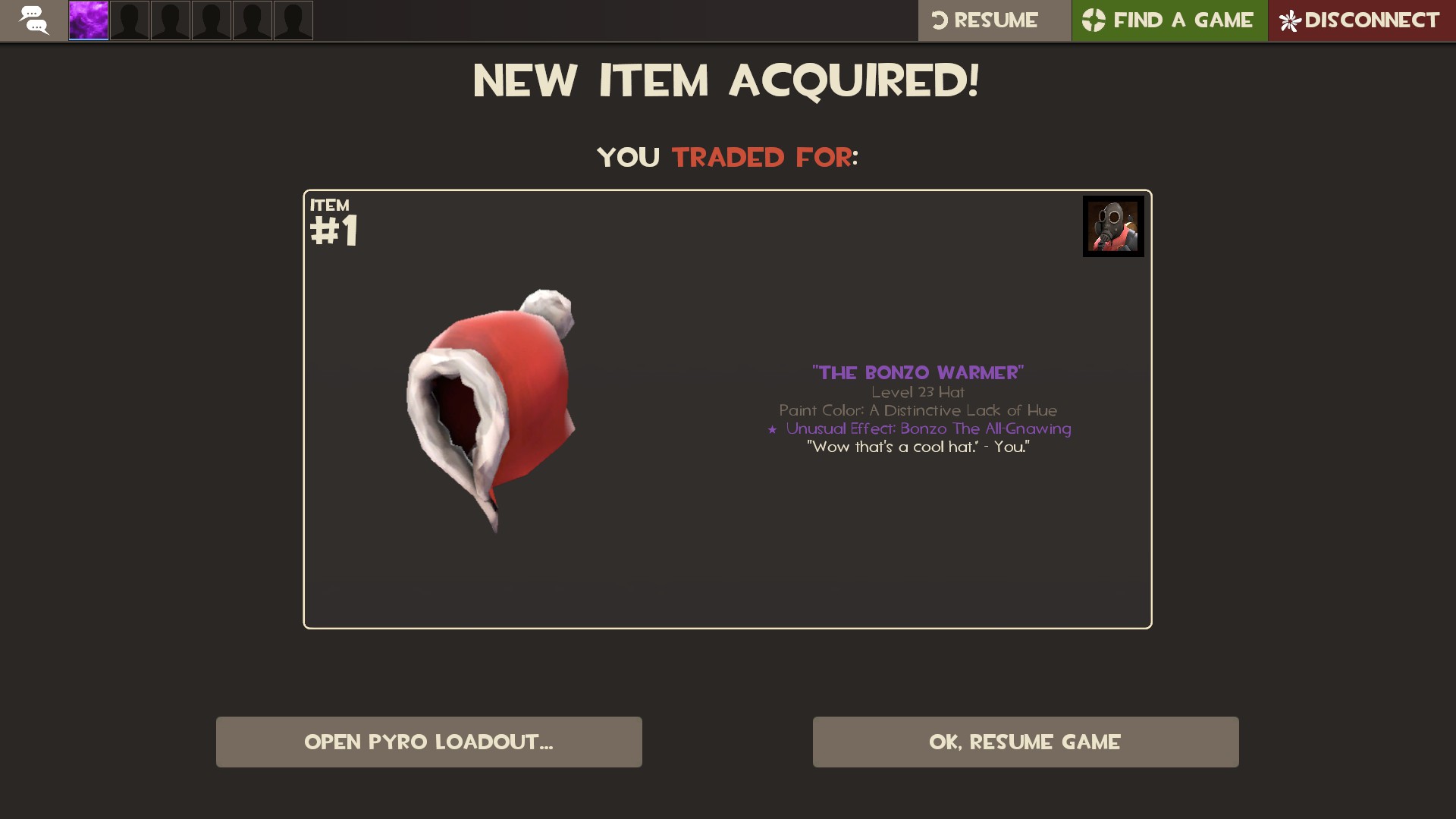The width and height of the screenshot is (1456, 819).
Task: Click the third empty silhouette party slot
Action: pyautogui.click(x=212, y=20)
